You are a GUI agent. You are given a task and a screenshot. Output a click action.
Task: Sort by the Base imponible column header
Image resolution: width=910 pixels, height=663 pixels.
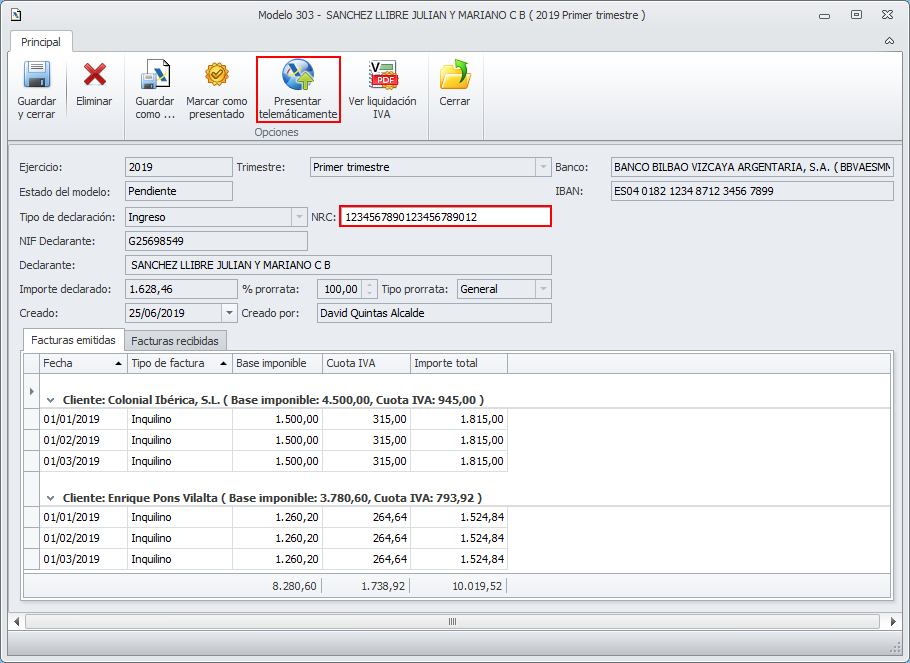point(277,363)
